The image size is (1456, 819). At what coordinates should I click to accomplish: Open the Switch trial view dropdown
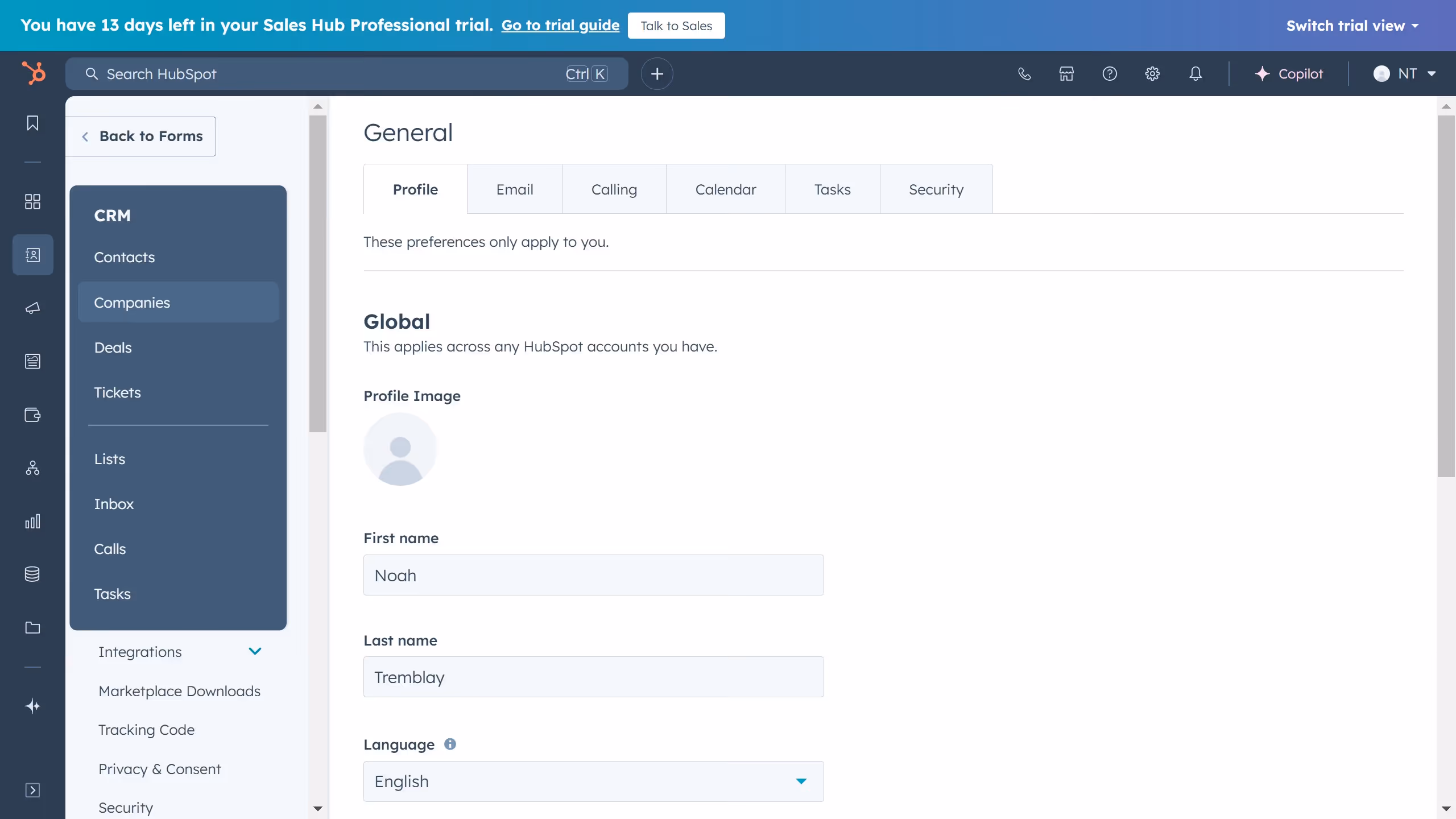pos(1353,25)
